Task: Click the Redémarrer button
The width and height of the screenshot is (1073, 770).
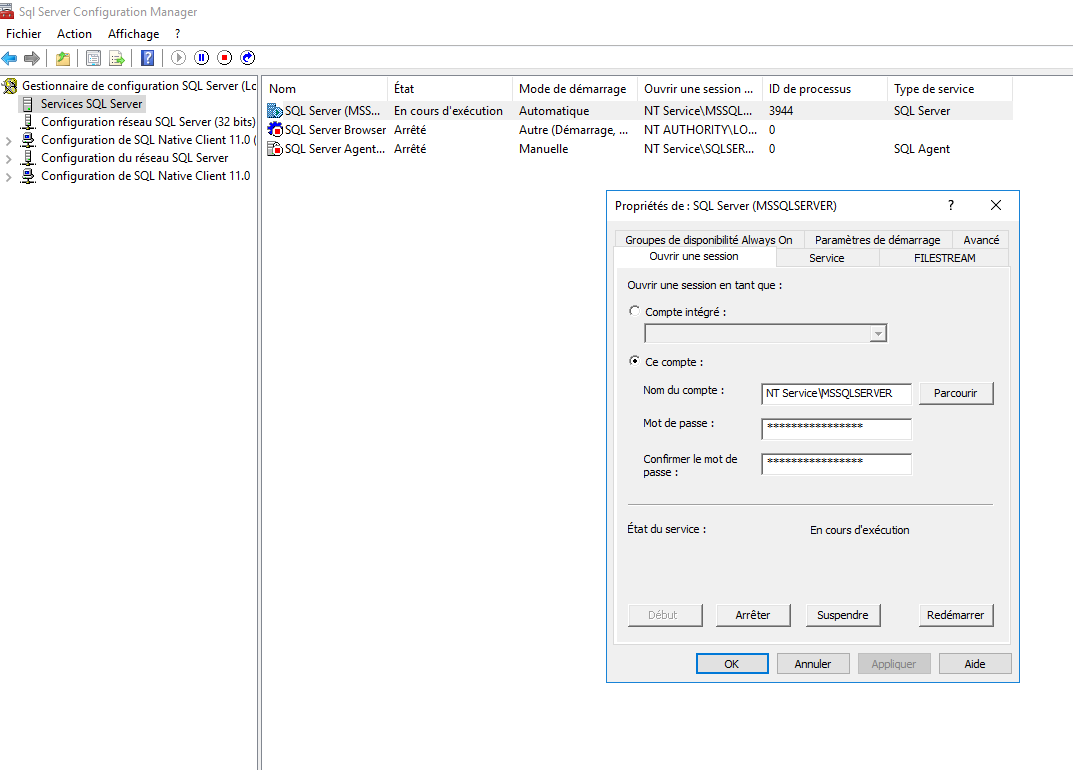Action: click(955, 615)
